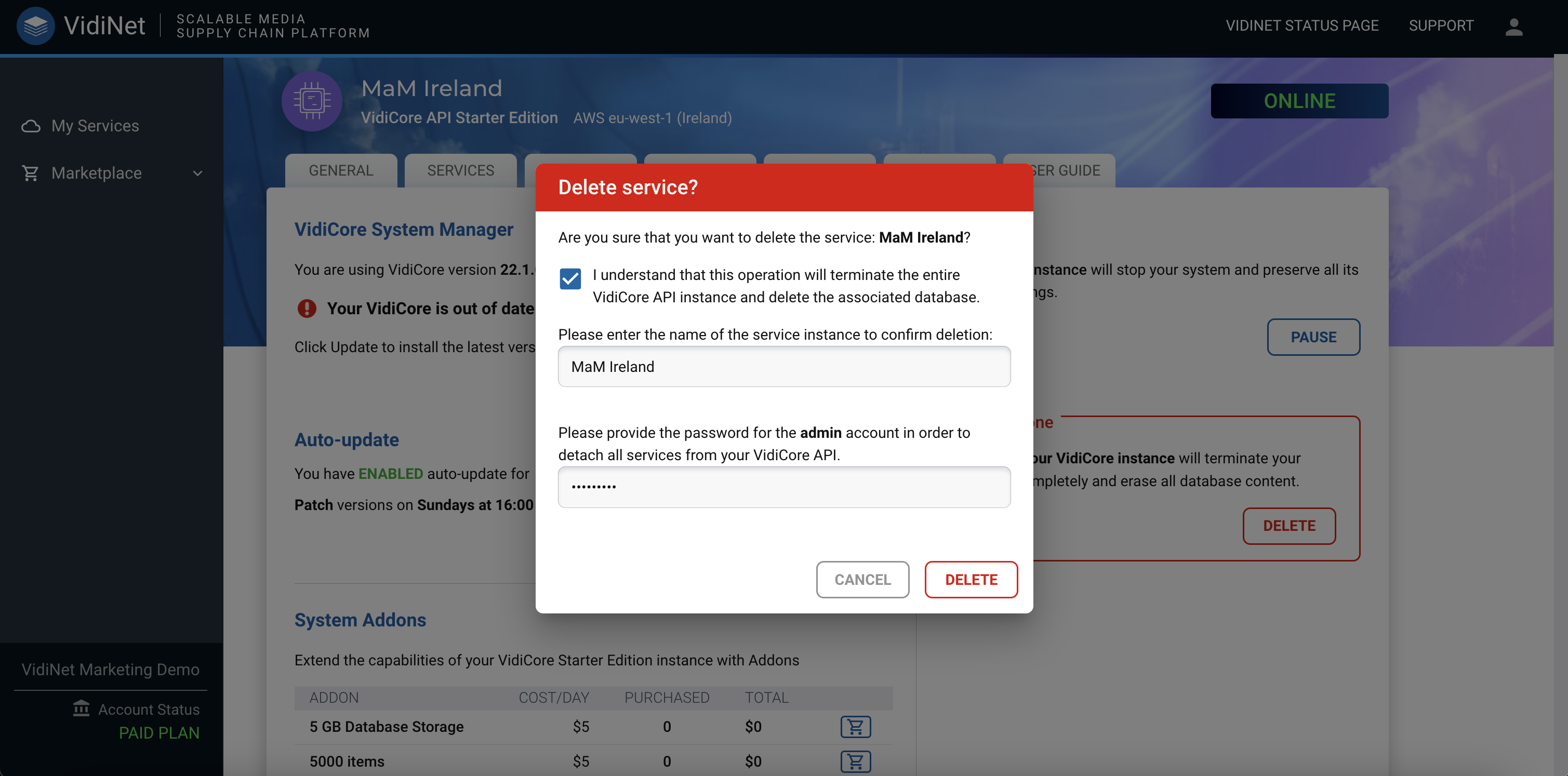1568x776 pixels.
Task: Click the MaM Ireland chip service icon
Action: tap(312, 101)
